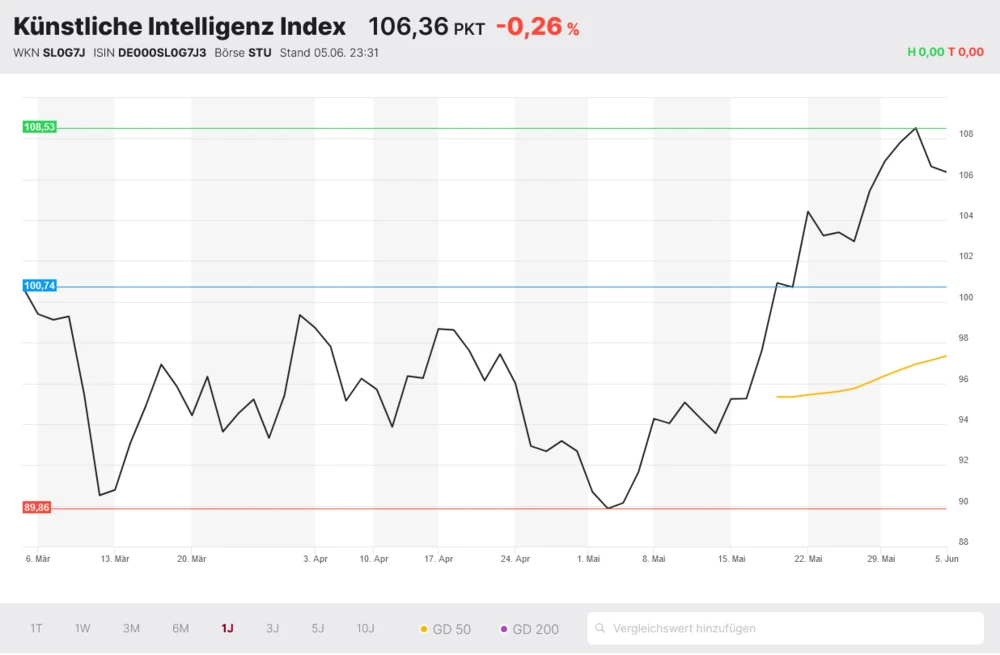
Task: Click the magnifier icon in search box
Action: (x=600, y=629)
